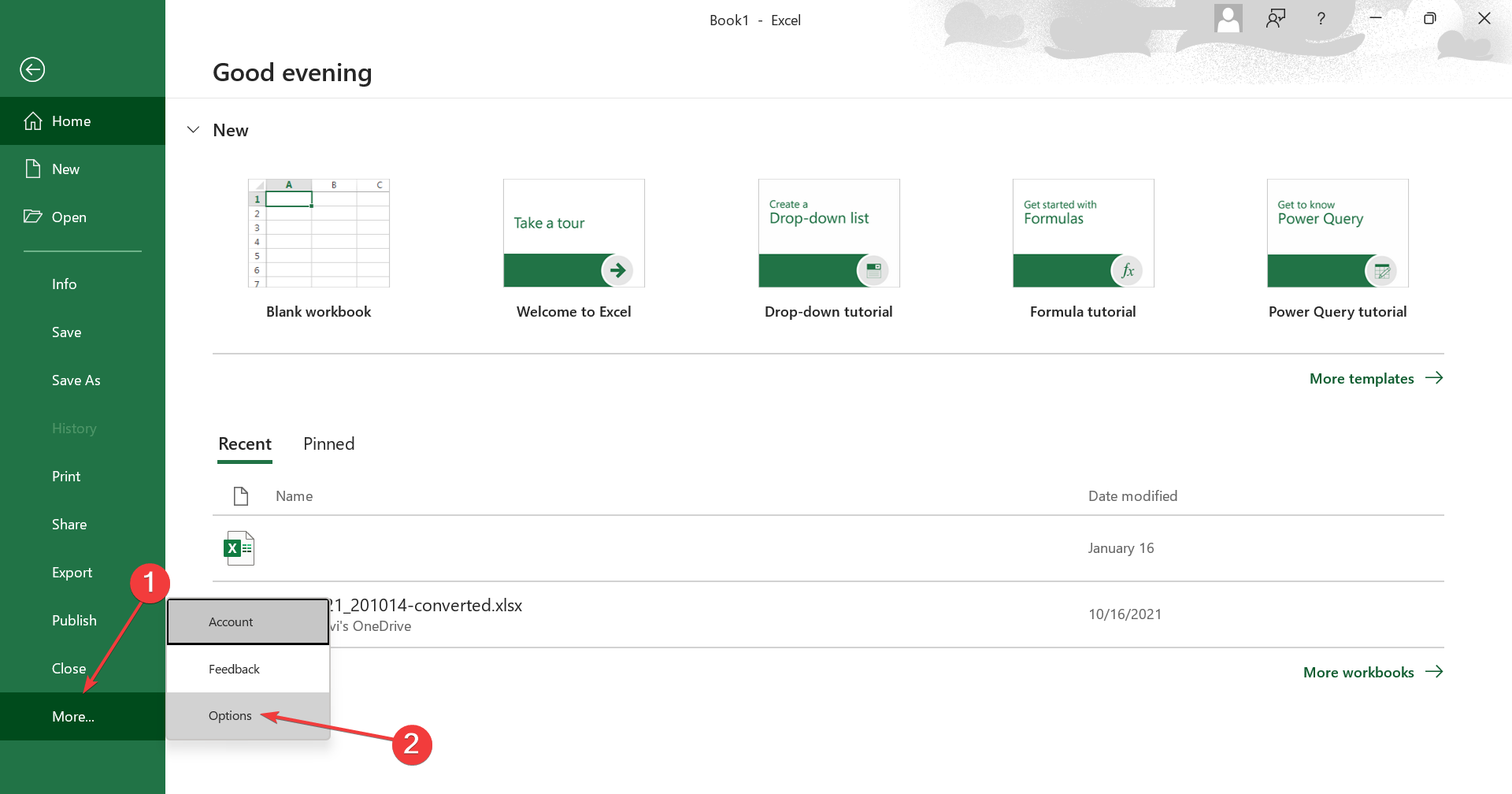Open the Power Query tutorial template

1338,233
